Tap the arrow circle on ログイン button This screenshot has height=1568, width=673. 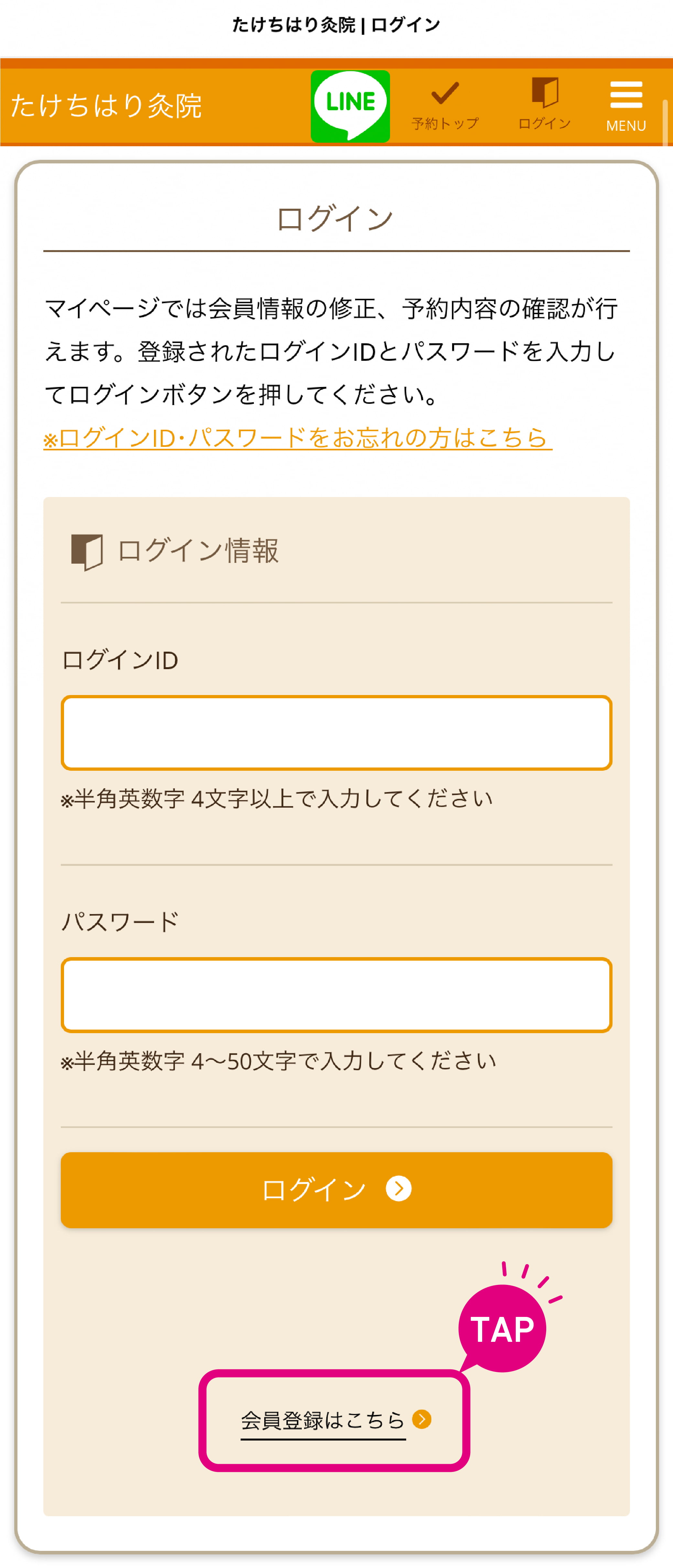click(398, 1188)
